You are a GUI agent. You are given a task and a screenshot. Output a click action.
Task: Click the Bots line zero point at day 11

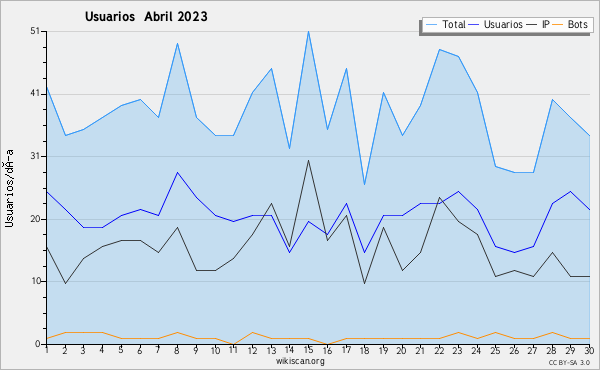(x=233, y=344)
